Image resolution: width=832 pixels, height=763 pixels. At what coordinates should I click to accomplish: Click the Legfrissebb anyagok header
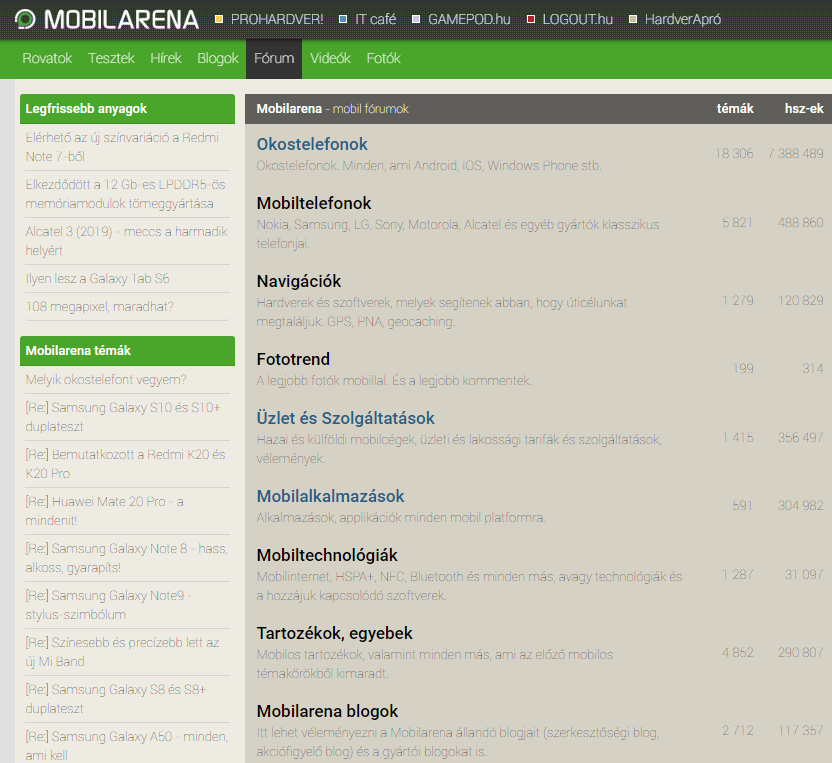pyautogui.click(x=127, y=109)
